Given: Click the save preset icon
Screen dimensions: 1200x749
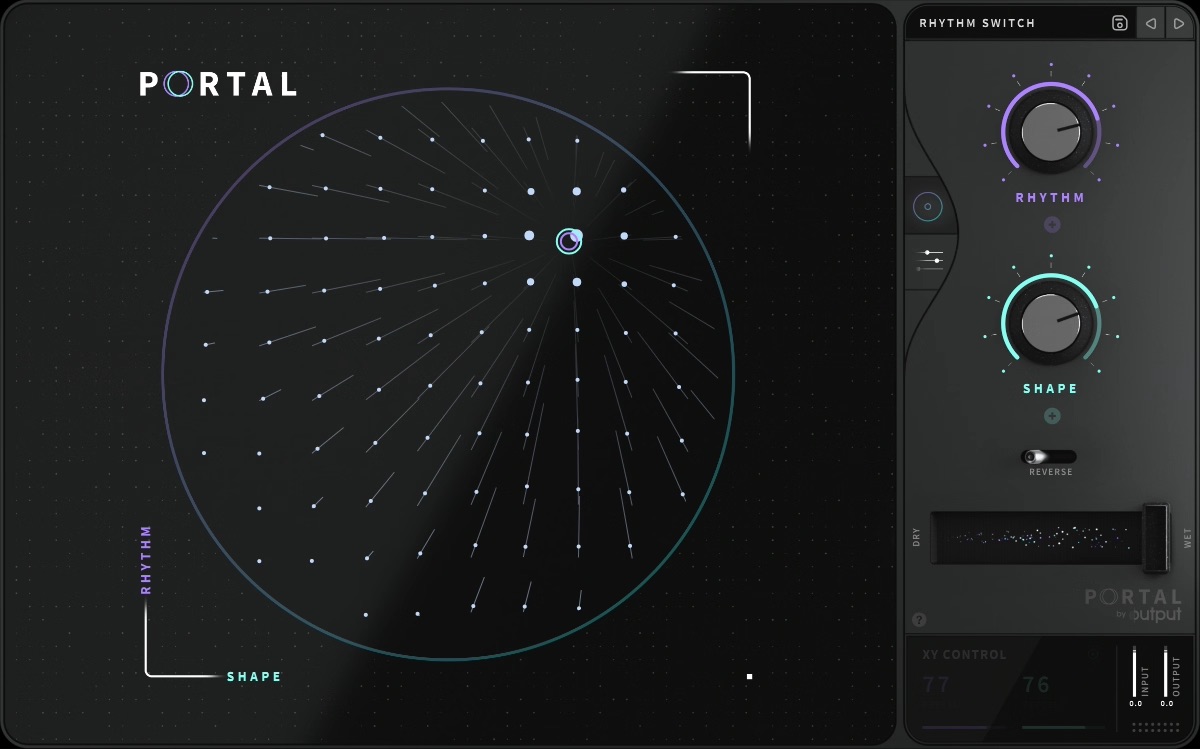Looking at the screenshot, I should [x=1119, y=23].
